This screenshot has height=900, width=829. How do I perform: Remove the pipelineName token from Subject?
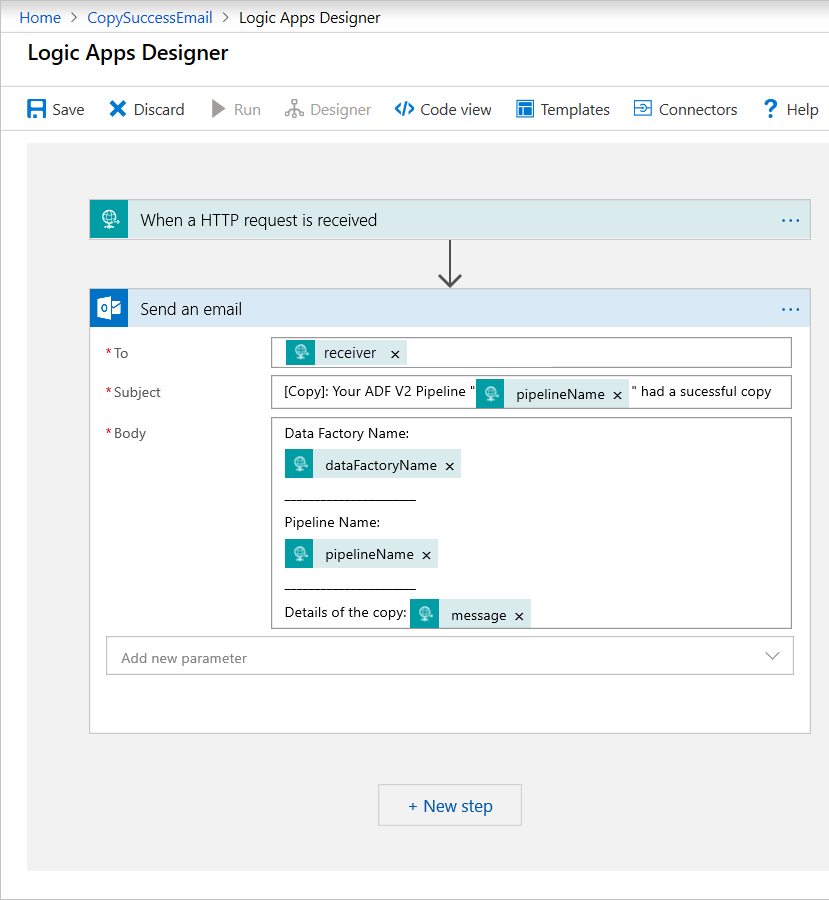[x=617, y=394]
